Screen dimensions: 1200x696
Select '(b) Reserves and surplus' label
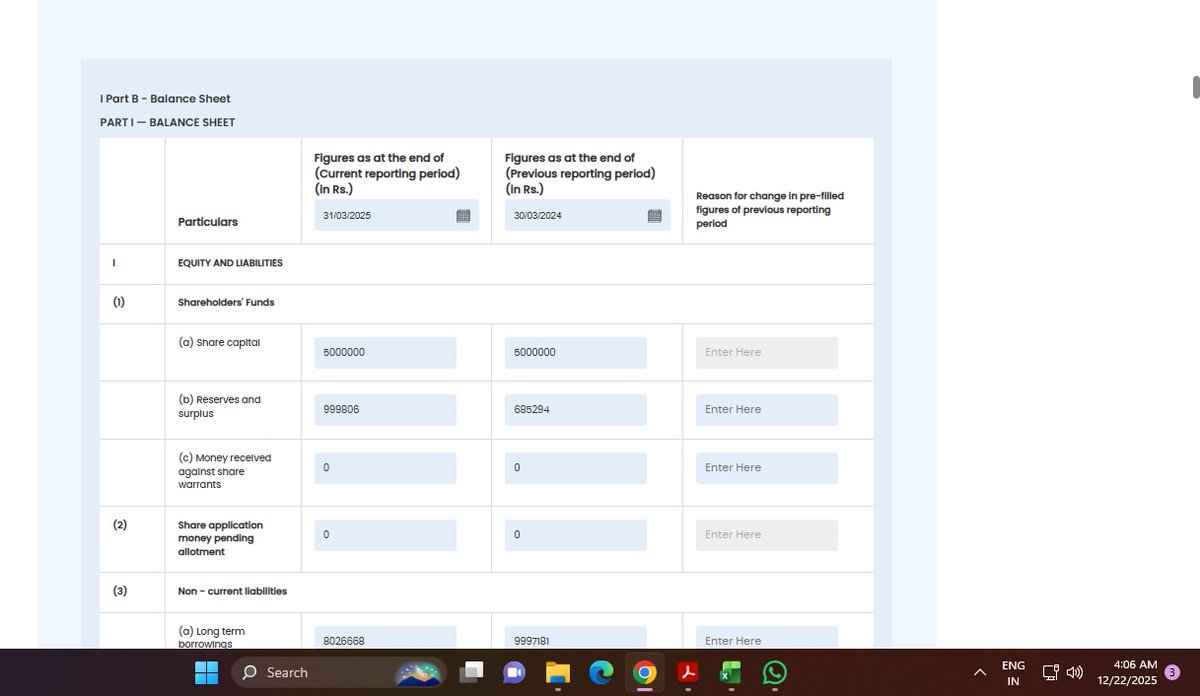tap(219, 406)
